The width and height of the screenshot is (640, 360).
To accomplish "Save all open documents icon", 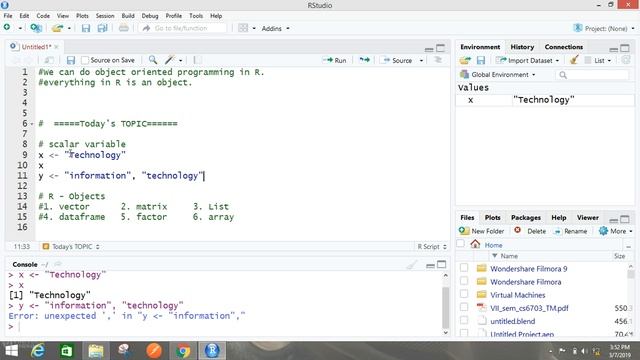I will [x=102, y=28].
